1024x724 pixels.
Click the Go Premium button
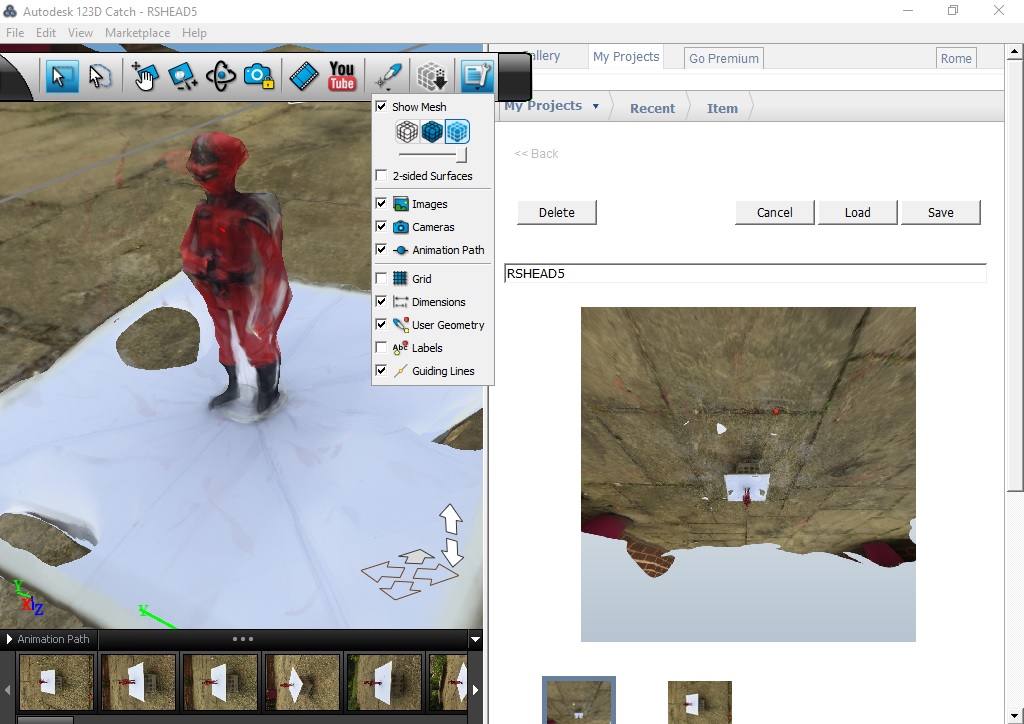(724, 58)
